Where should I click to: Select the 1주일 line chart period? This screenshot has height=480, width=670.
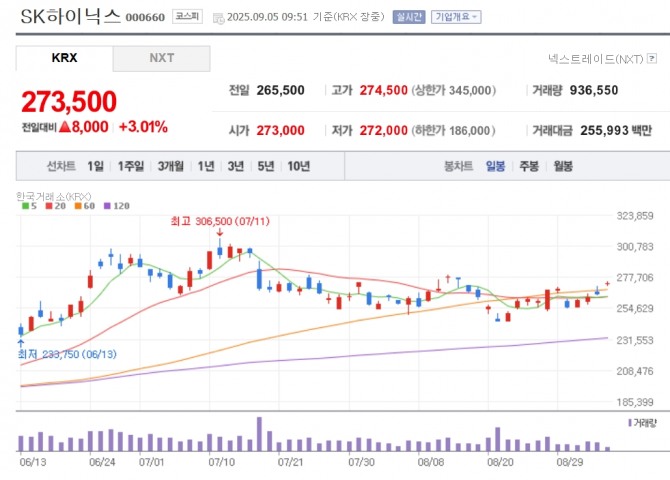[x=131, y=166]
